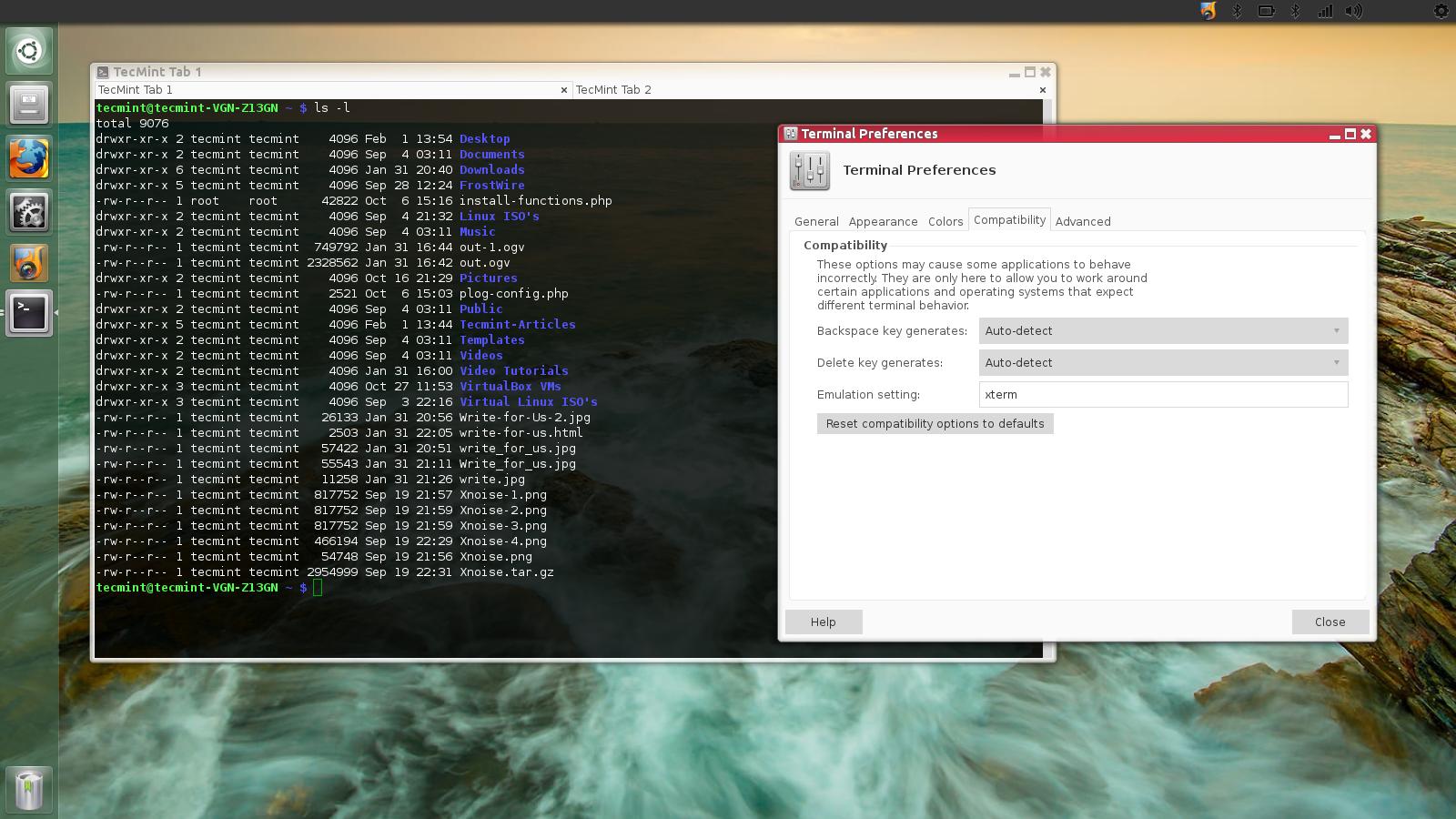Image resolution: width=1456 pixels, height=819 pixels.
Task: Switch to the Advanced tab in Terminal Preferences
Action: point(1083,221)
